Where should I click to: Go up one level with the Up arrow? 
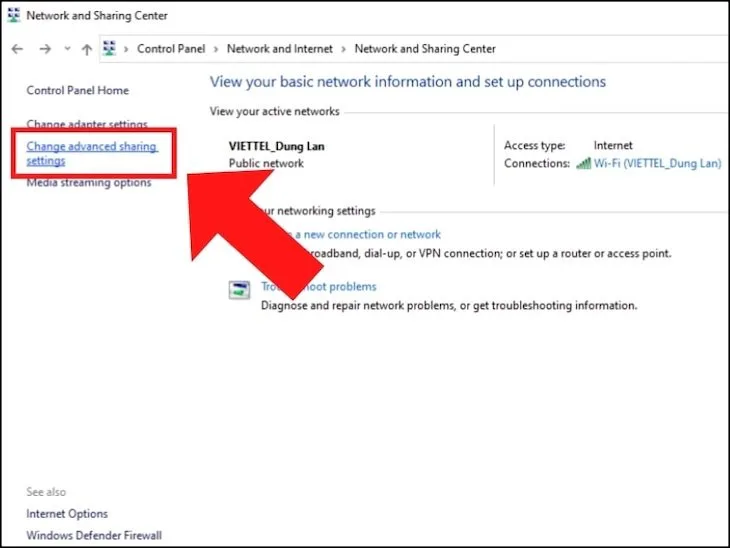pyautogui.click(x=87, y=49)
